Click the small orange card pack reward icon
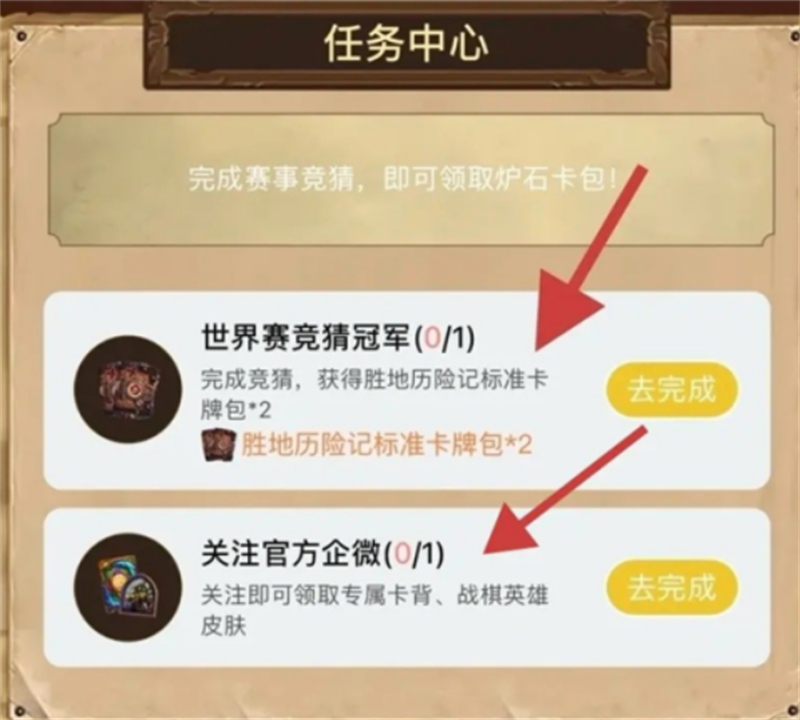Screen dimensions: 800x720 pyautogui.click(x=218, y=445)
